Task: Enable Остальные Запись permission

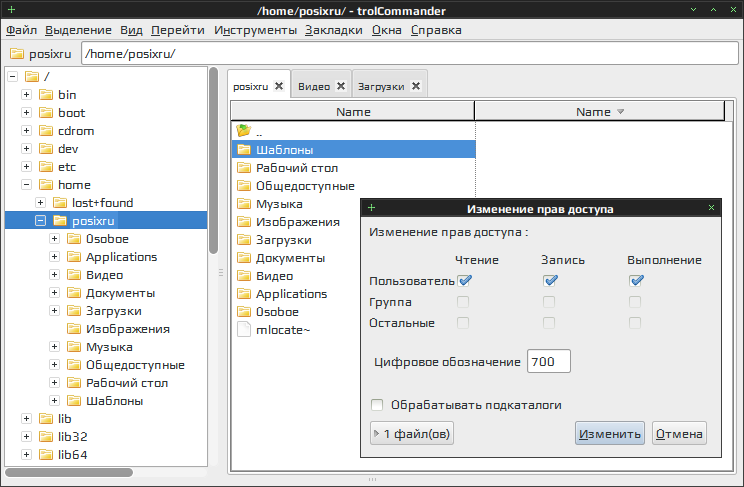Action: click(549, 323)
